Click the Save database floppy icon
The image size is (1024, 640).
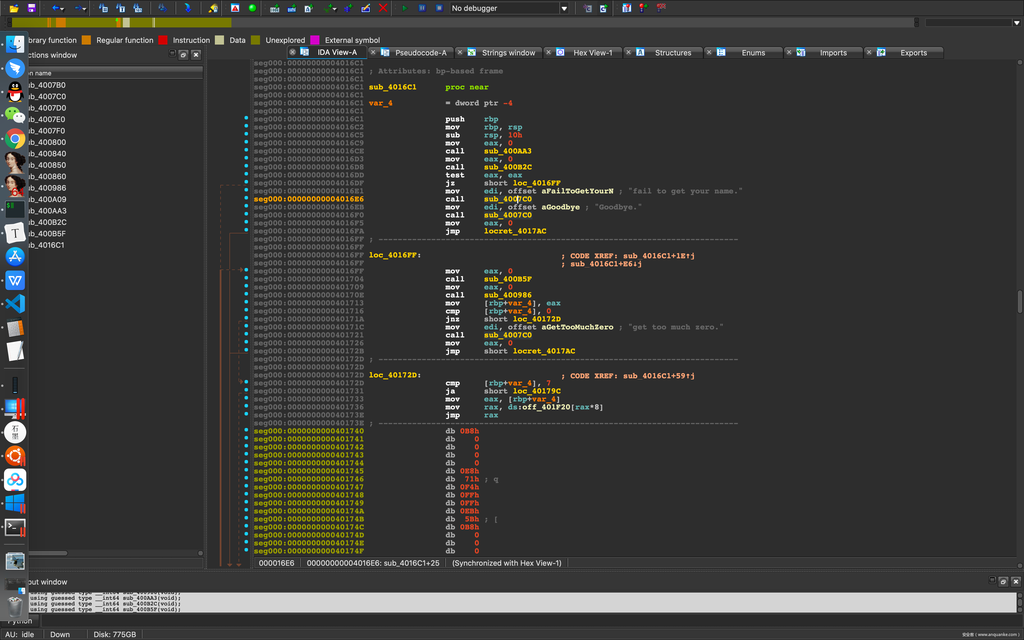32,8
